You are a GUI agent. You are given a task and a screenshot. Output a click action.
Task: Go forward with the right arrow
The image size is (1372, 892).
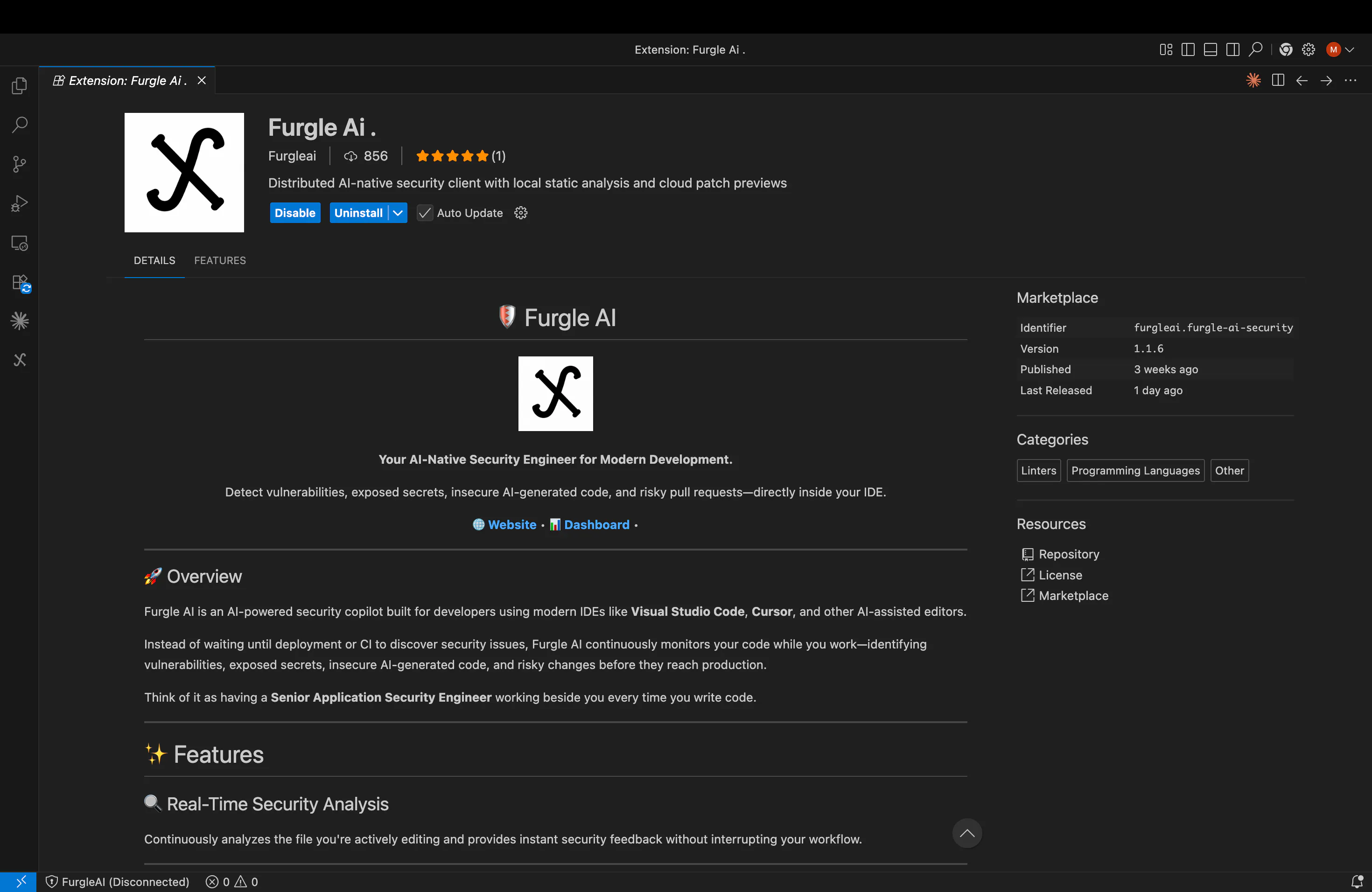point(1326,80)
